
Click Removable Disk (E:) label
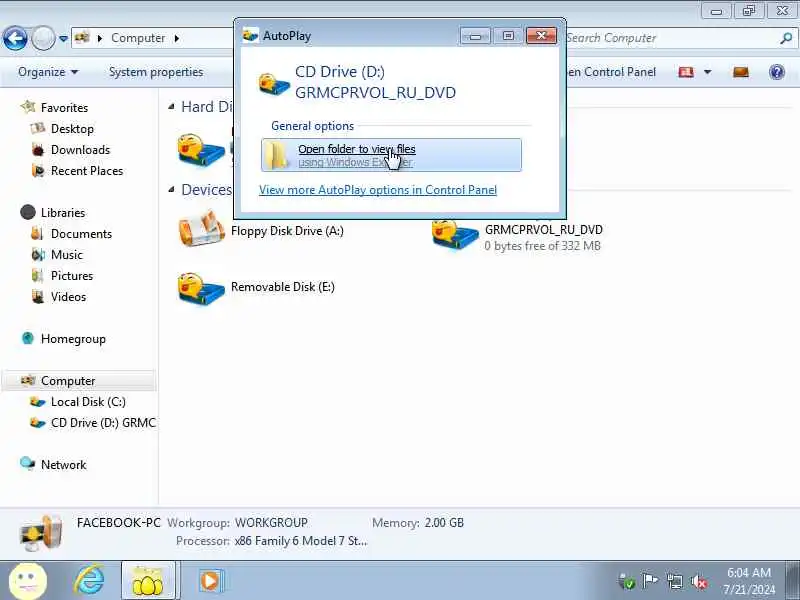pyautogui.click(x=283, y=287)
